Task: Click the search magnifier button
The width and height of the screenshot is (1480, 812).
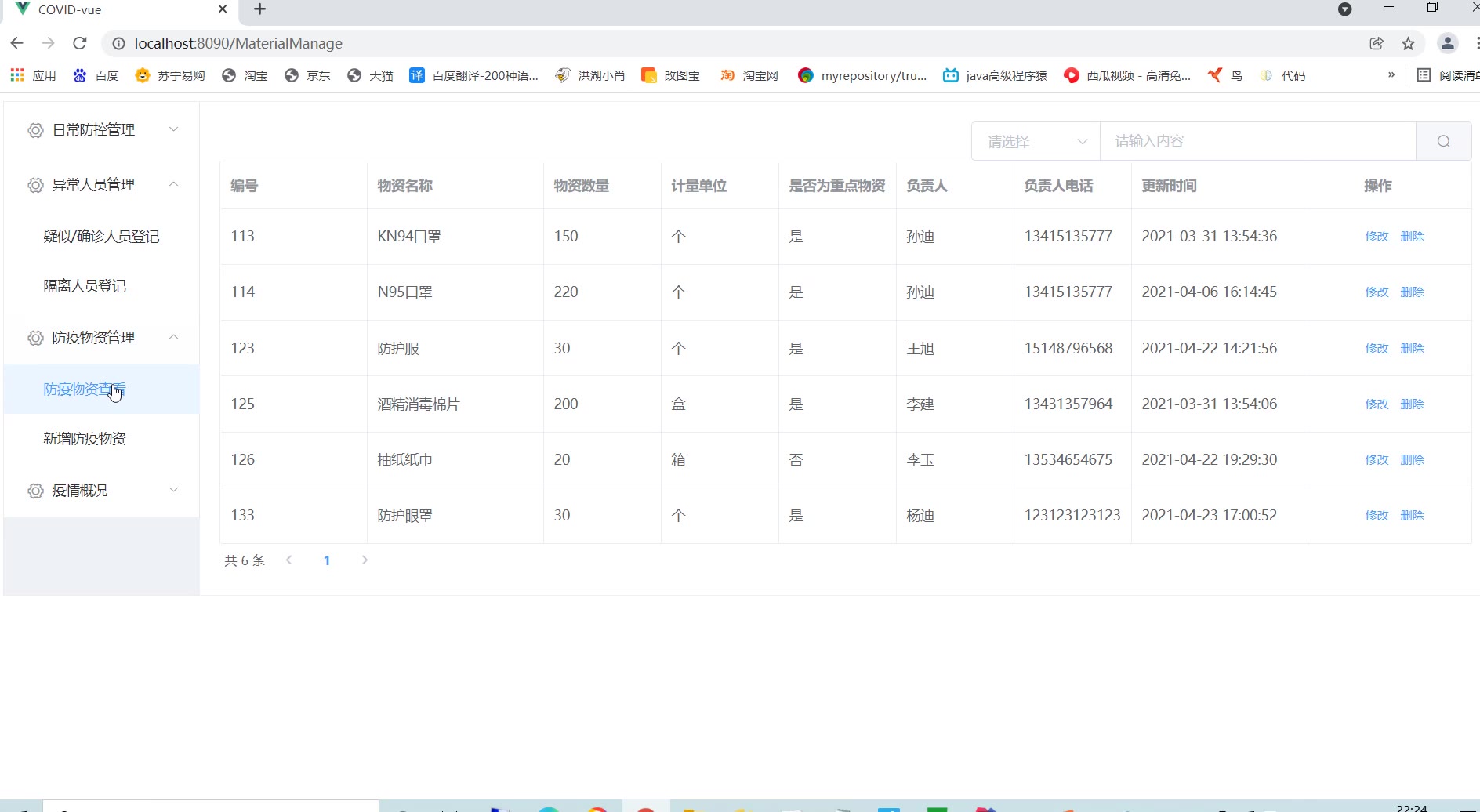Action: 1443,141
